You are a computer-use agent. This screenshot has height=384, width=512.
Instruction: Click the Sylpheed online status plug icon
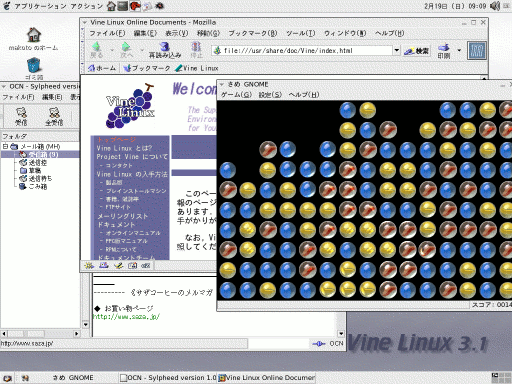(319, 344)
